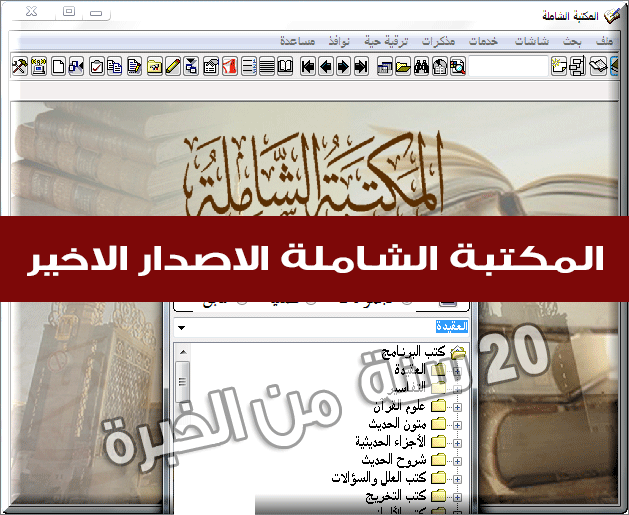629x515 pixels.
Task: Click the open yellow folder icon
Action: tap(403, 66)
